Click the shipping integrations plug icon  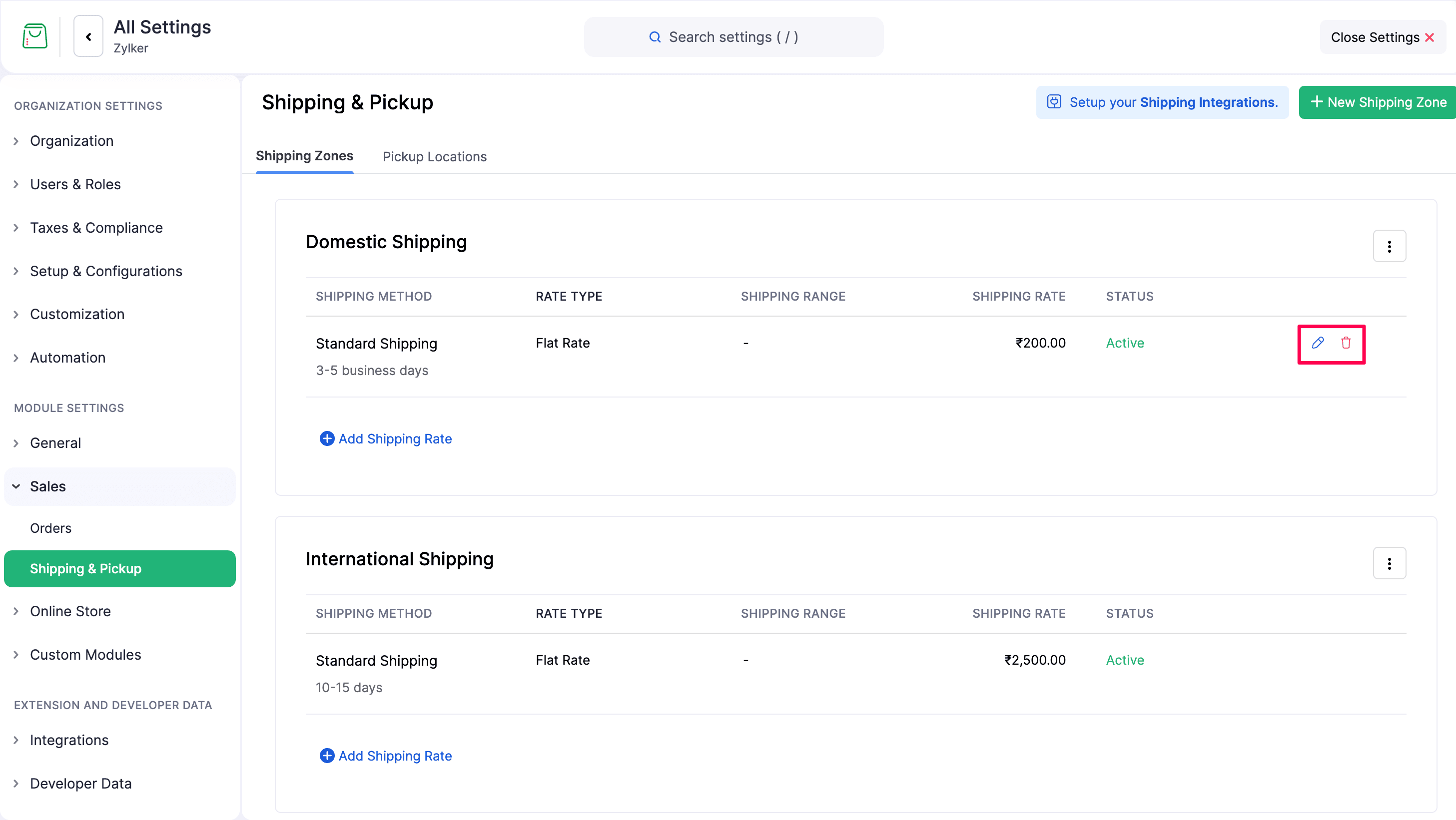point(1054,102)
